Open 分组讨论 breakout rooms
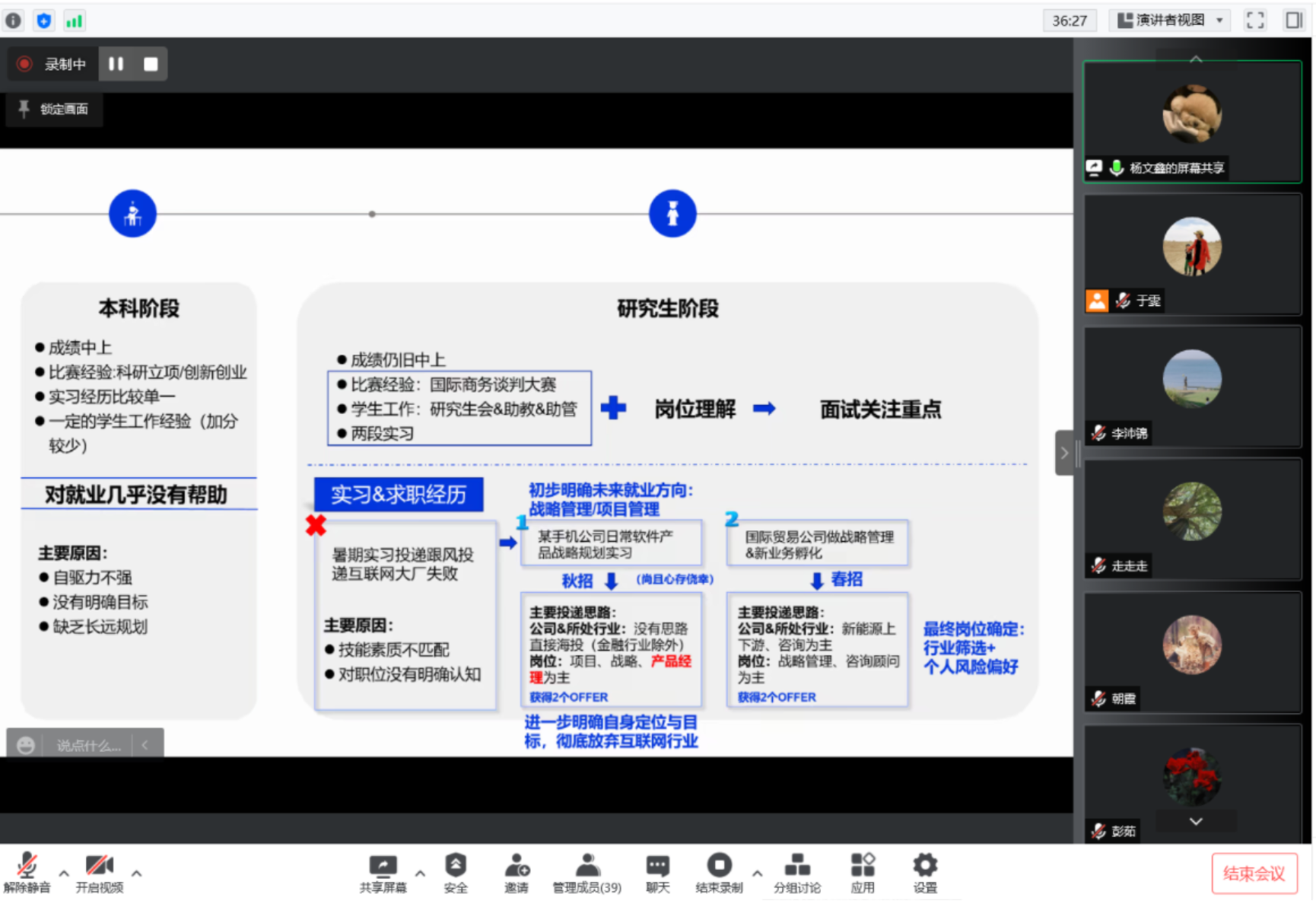The image size is (1316, 901). pyautogui.click(x=796, y=873)
